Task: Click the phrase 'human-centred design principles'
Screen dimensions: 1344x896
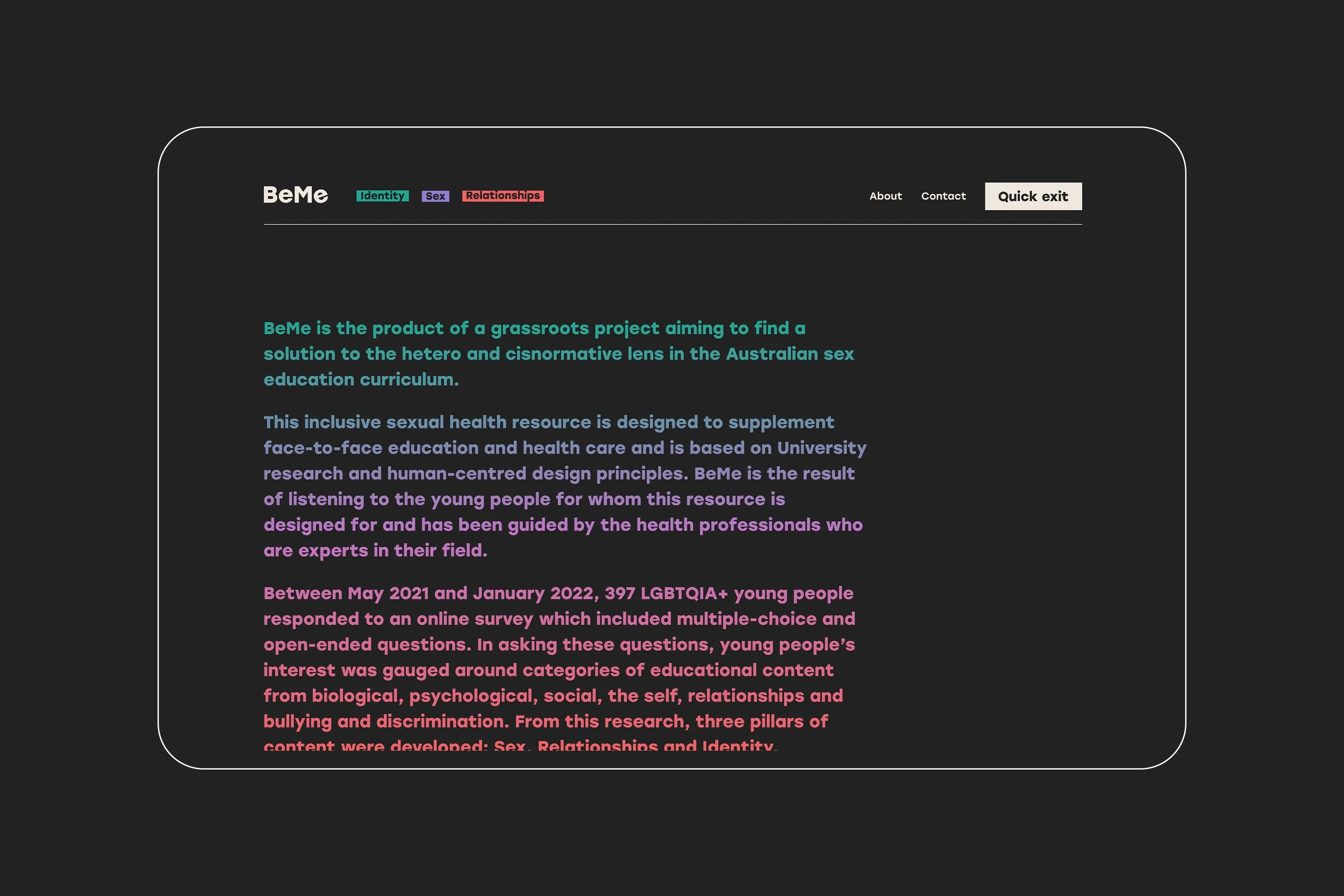Action: coord(538,473)
